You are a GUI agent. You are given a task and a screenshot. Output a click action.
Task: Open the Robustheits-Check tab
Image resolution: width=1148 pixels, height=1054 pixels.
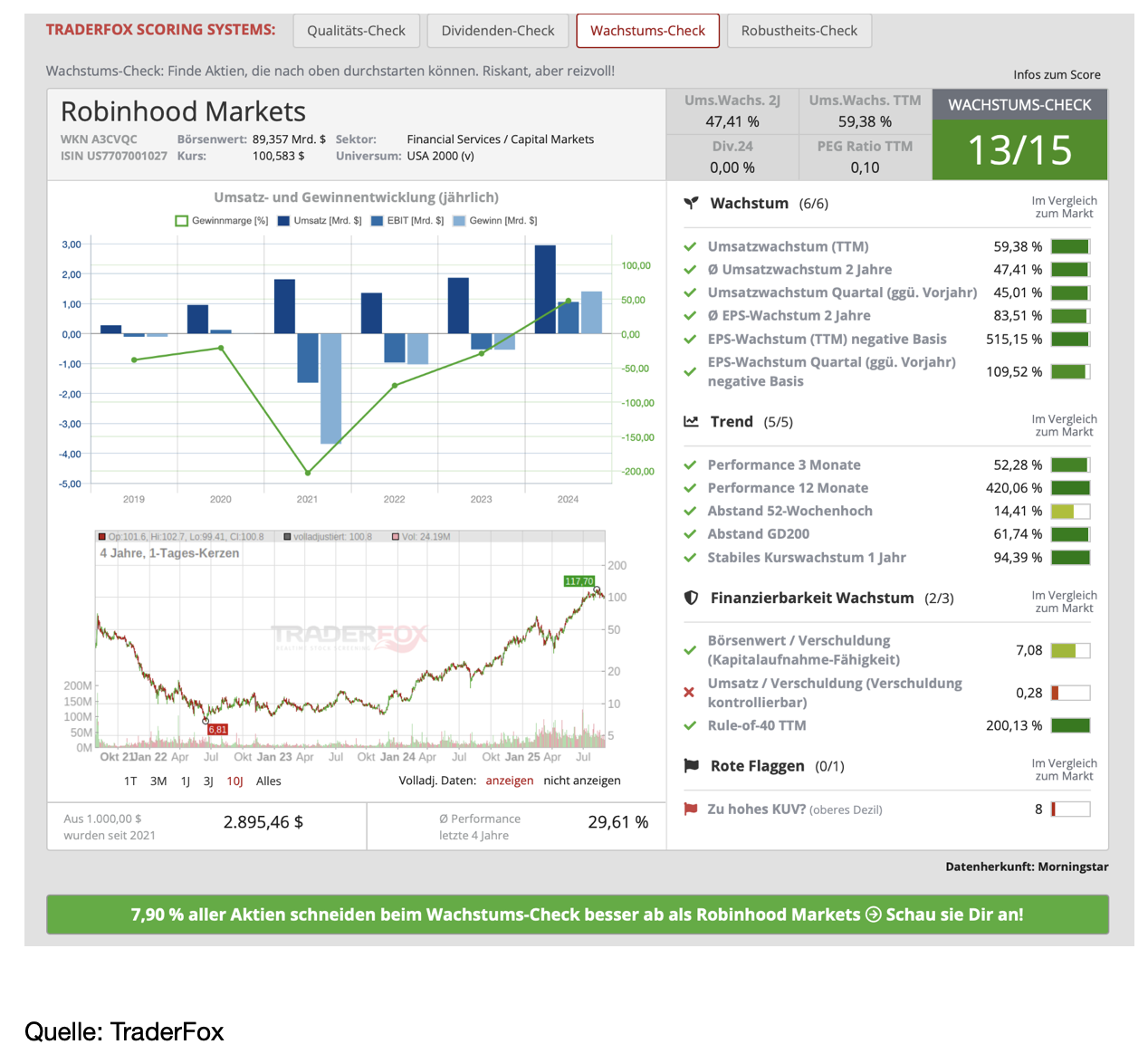click(799, 31)
